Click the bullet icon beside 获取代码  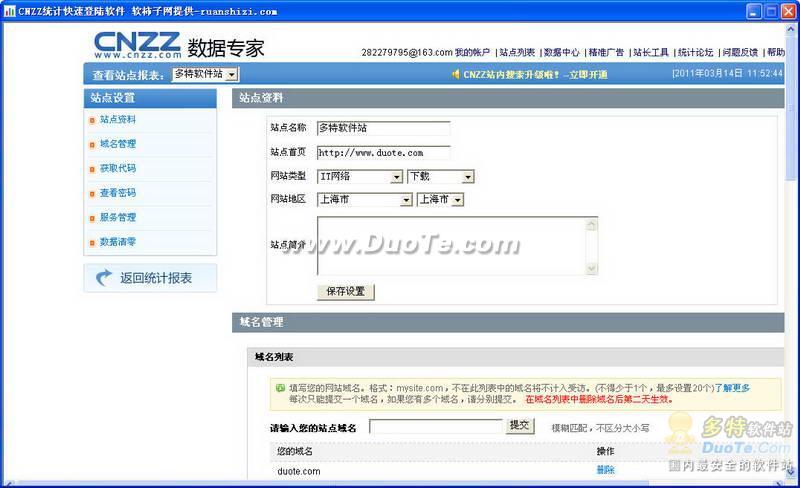tap(92, 169)
